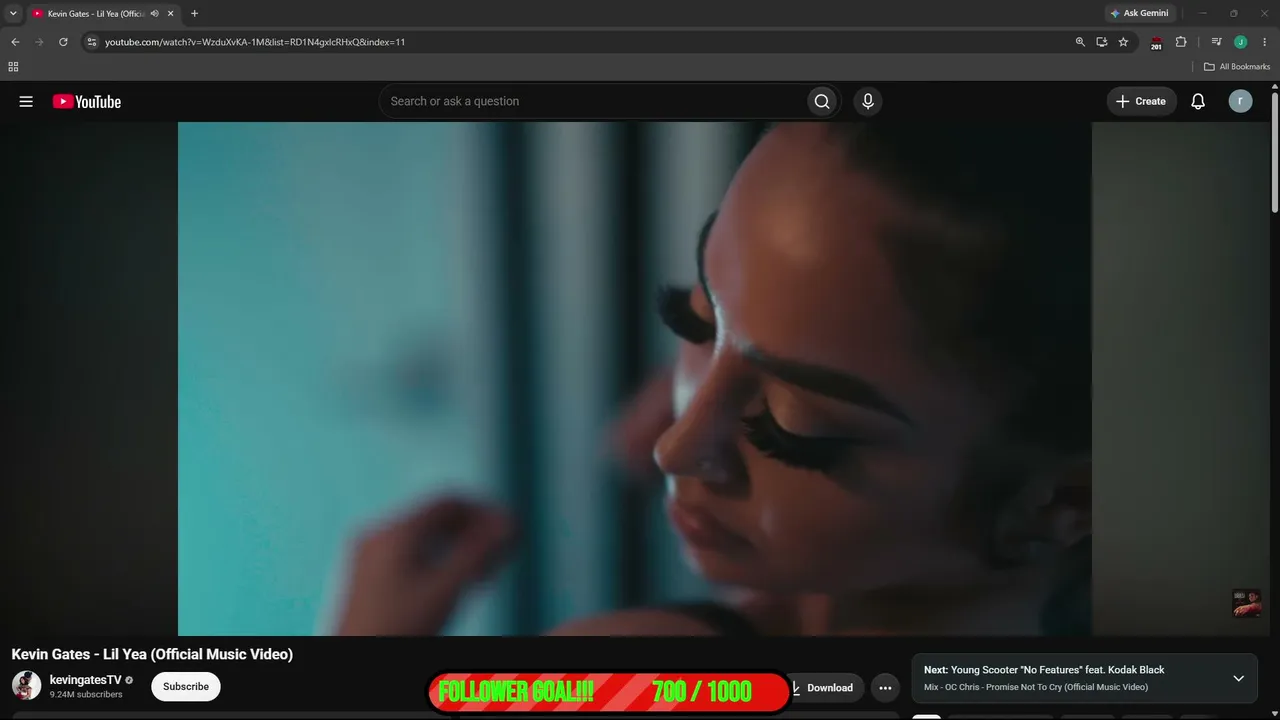Open the YouTube guide hamburger menu
Image resolution: width=1280 pixels, height=720 pixels.
pyautogui.click(x=26, y=101)
